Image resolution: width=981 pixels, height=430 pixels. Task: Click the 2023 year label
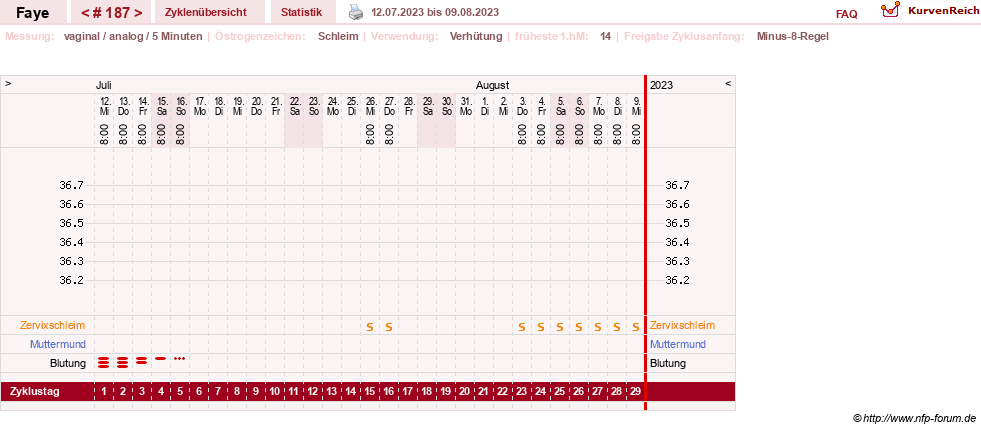click(661, 85)
